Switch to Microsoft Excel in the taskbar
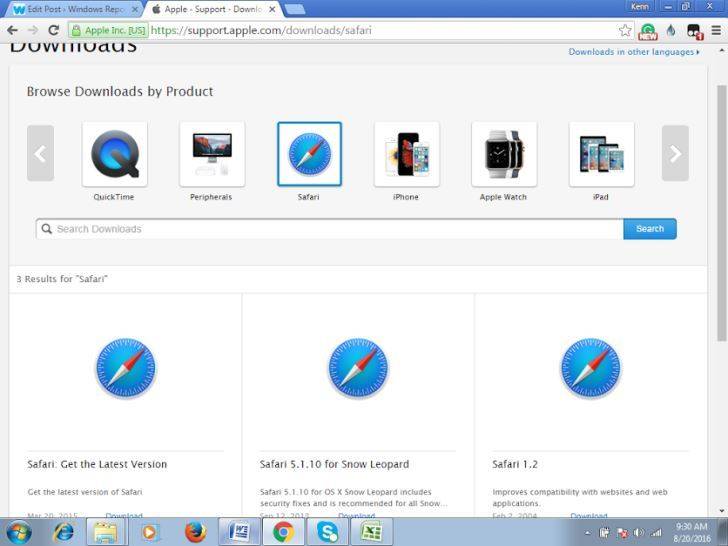Image resolution: width=728 pixels, height=546 pixels. click(x=372, y=532)
